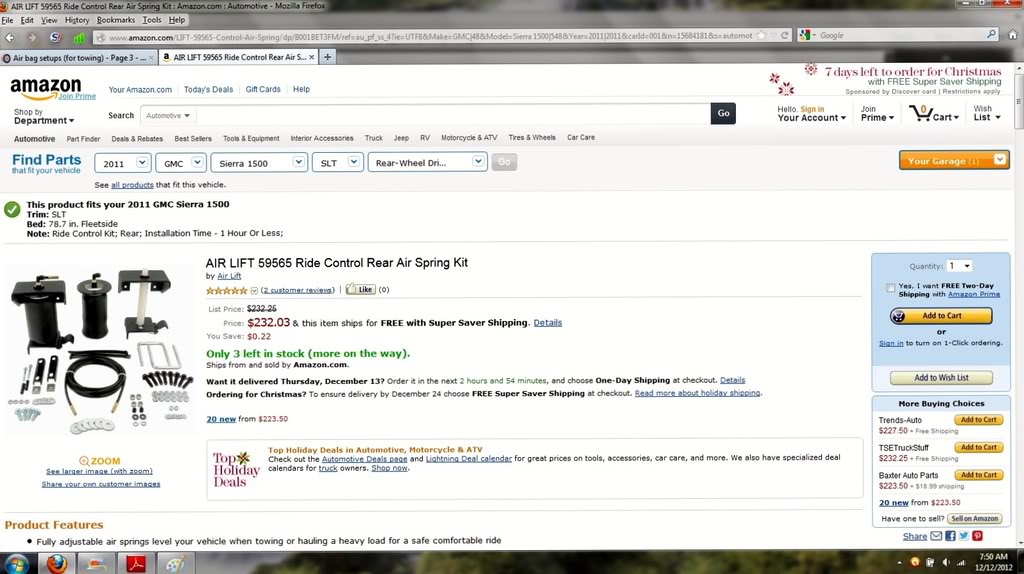Click the Like thumbs-up button
1024x574 pixels.
click(x=360, y=289)
